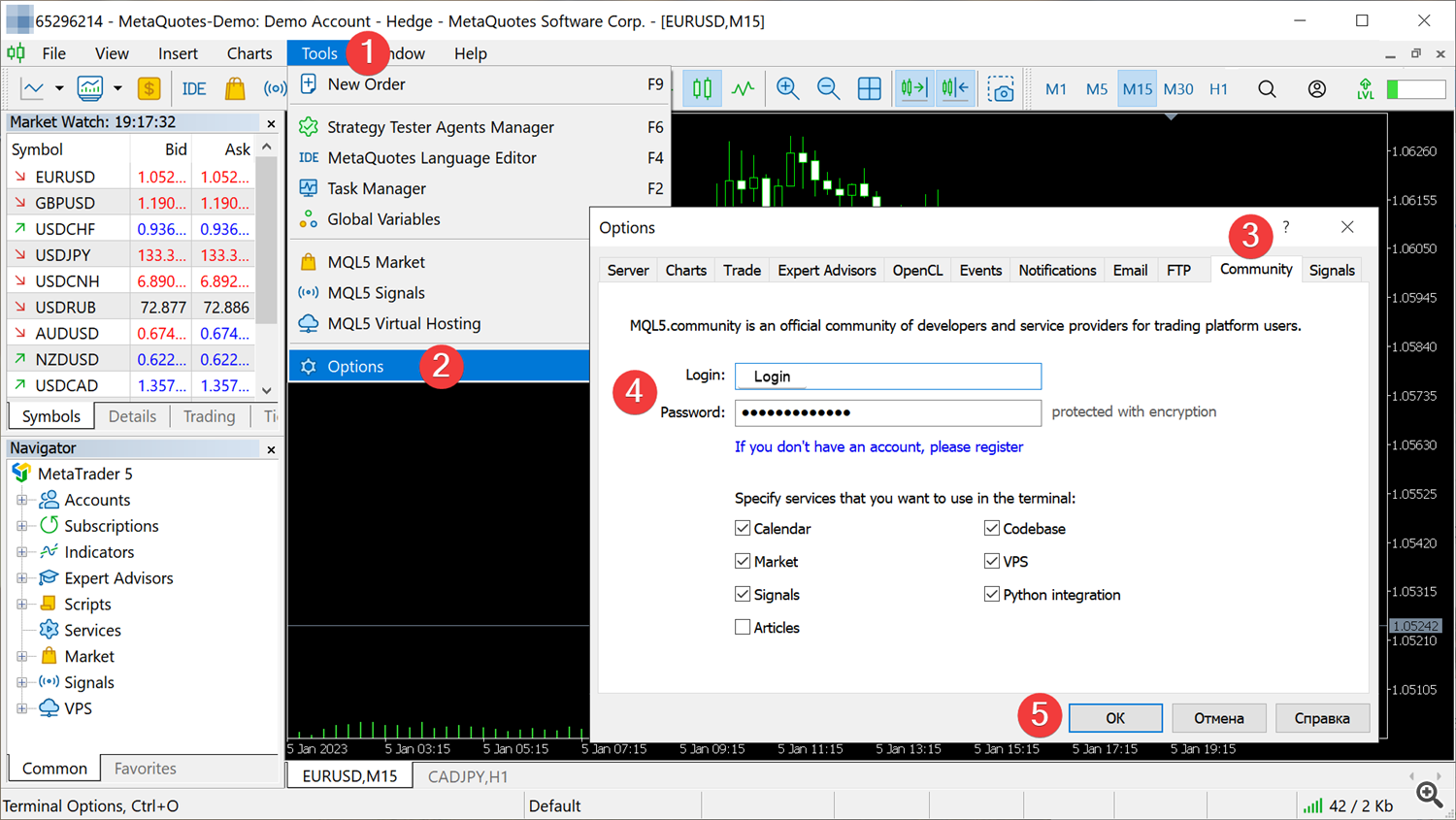The width and height of the screenshot is (1456, 820).
Task: Open MQL5 Virtual Hosting menu entry
Action: [x=440, y=324]
